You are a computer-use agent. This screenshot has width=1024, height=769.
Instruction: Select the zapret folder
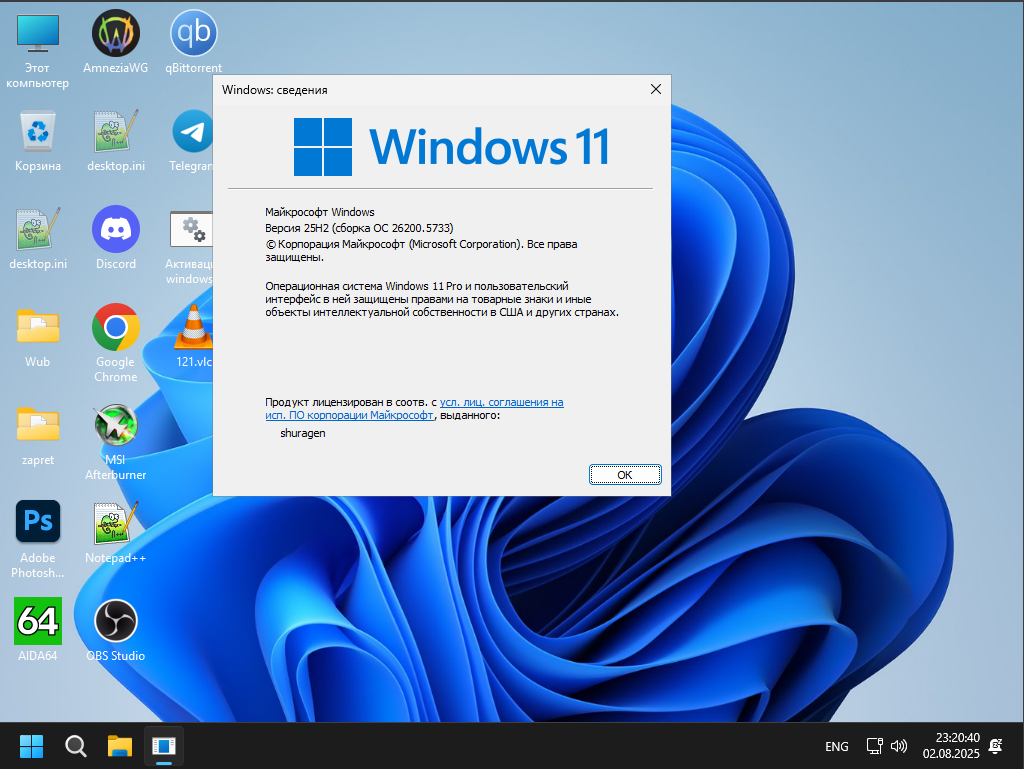coord(38,435)
